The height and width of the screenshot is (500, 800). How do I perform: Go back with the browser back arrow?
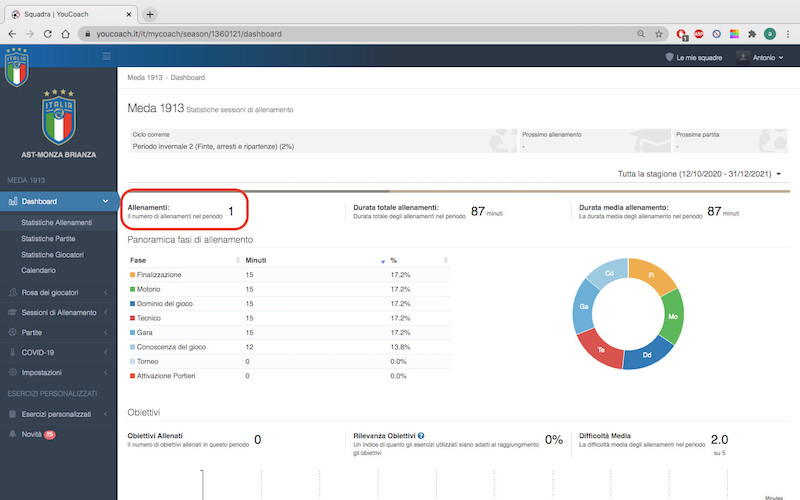click(x=12, y=34)
